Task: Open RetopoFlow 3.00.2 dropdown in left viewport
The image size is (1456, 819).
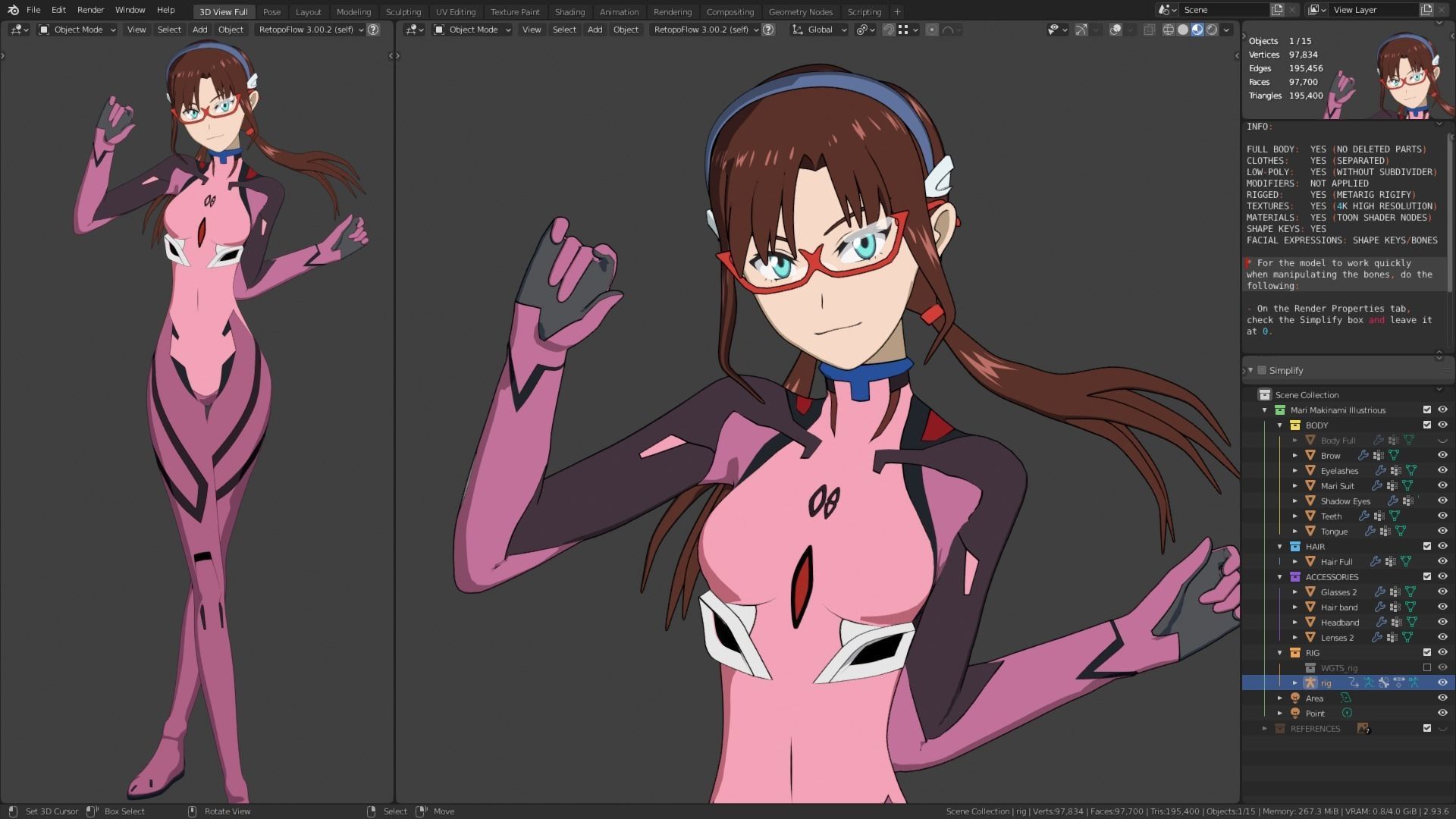Action: tap(310, 30)
